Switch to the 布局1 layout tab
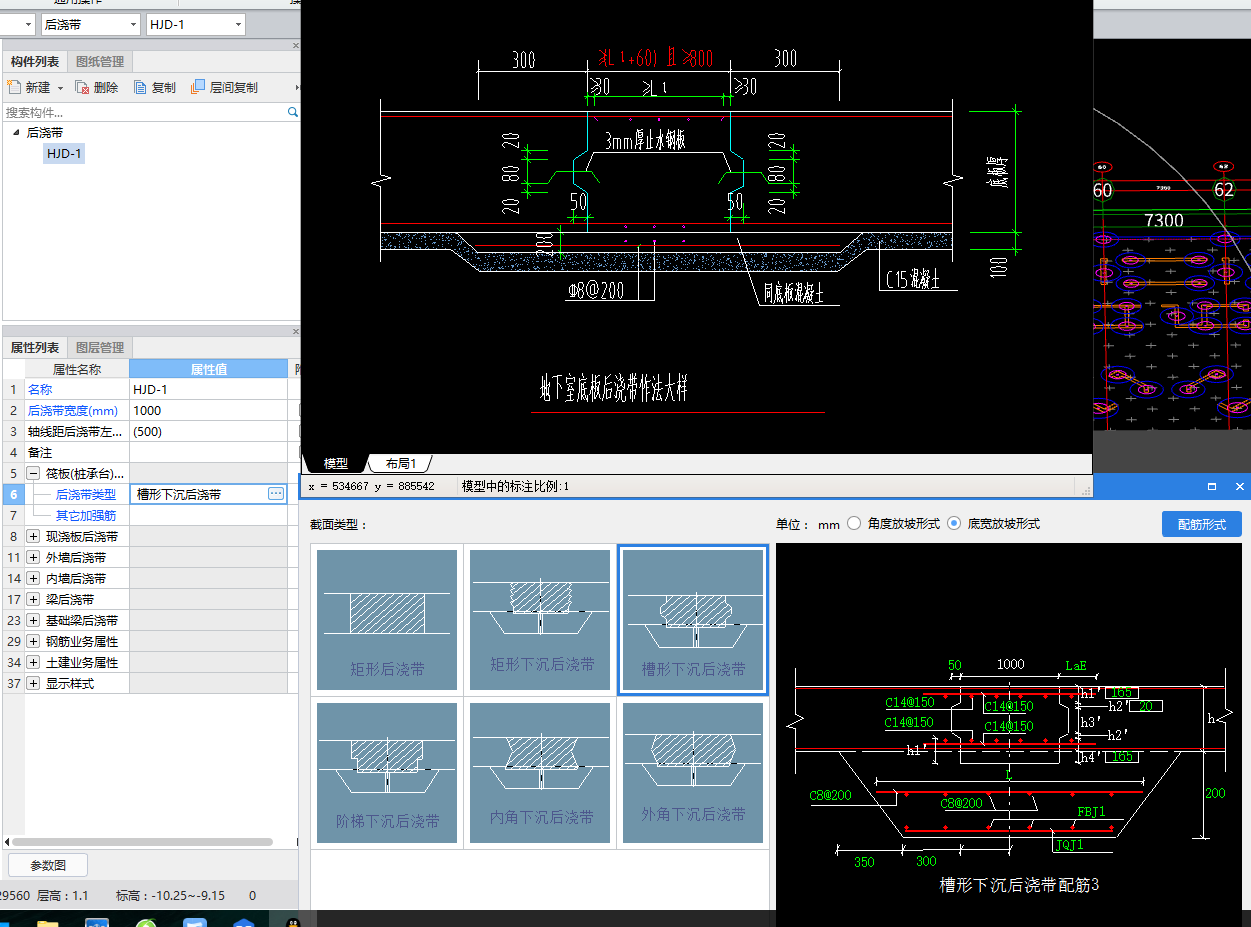This screenshot has height=927, width=1251. pos(399,464)
